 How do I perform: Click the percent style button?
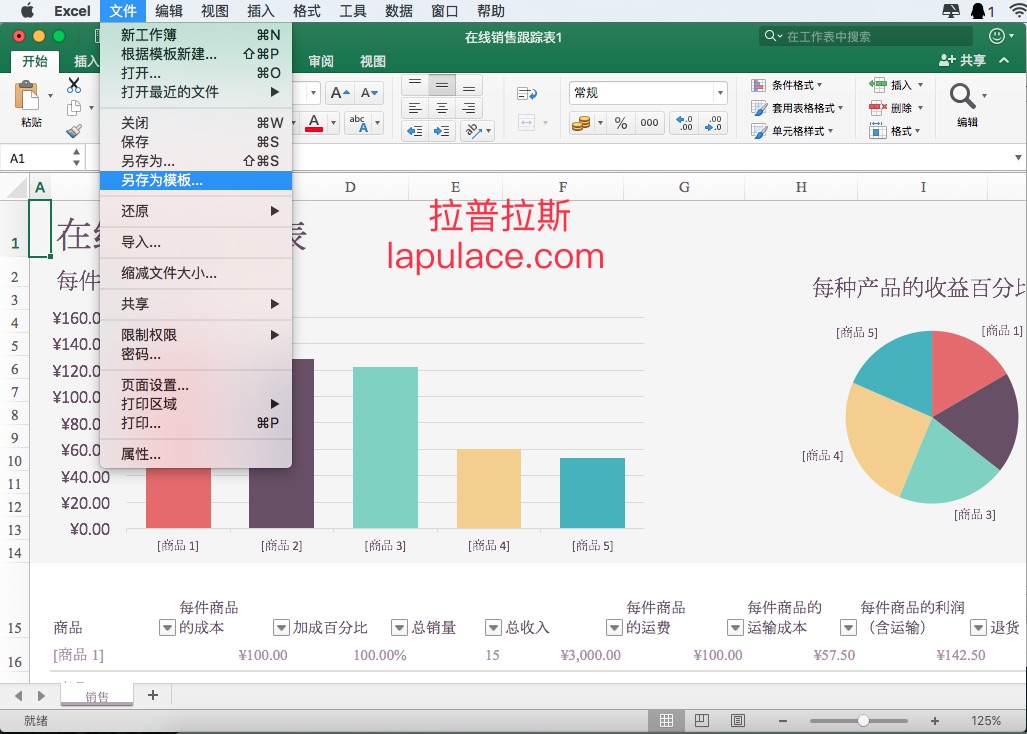click(x=621, y=123)
